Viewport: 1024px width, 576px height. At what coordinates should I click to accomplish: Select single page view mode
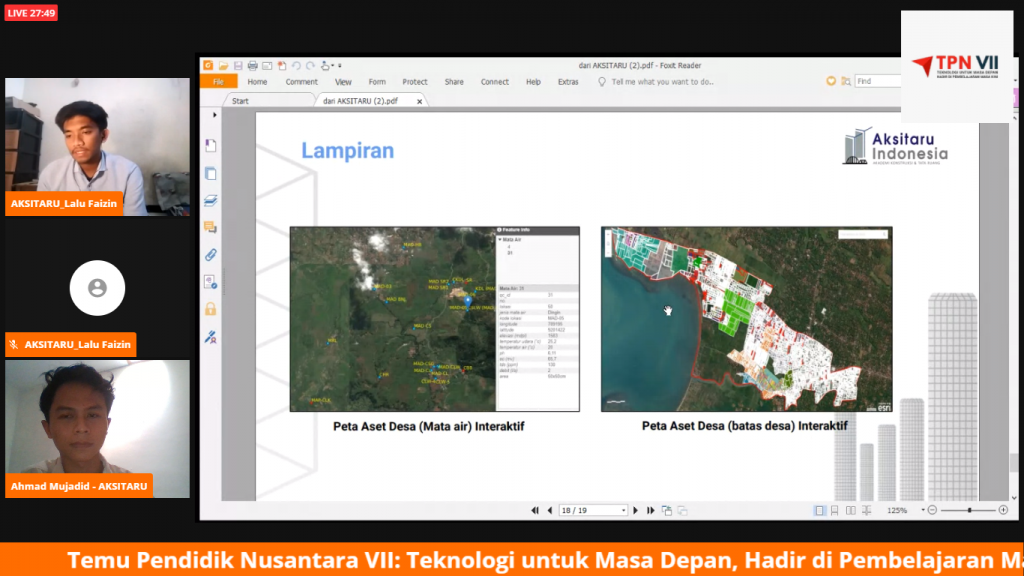tap(820, 511)
